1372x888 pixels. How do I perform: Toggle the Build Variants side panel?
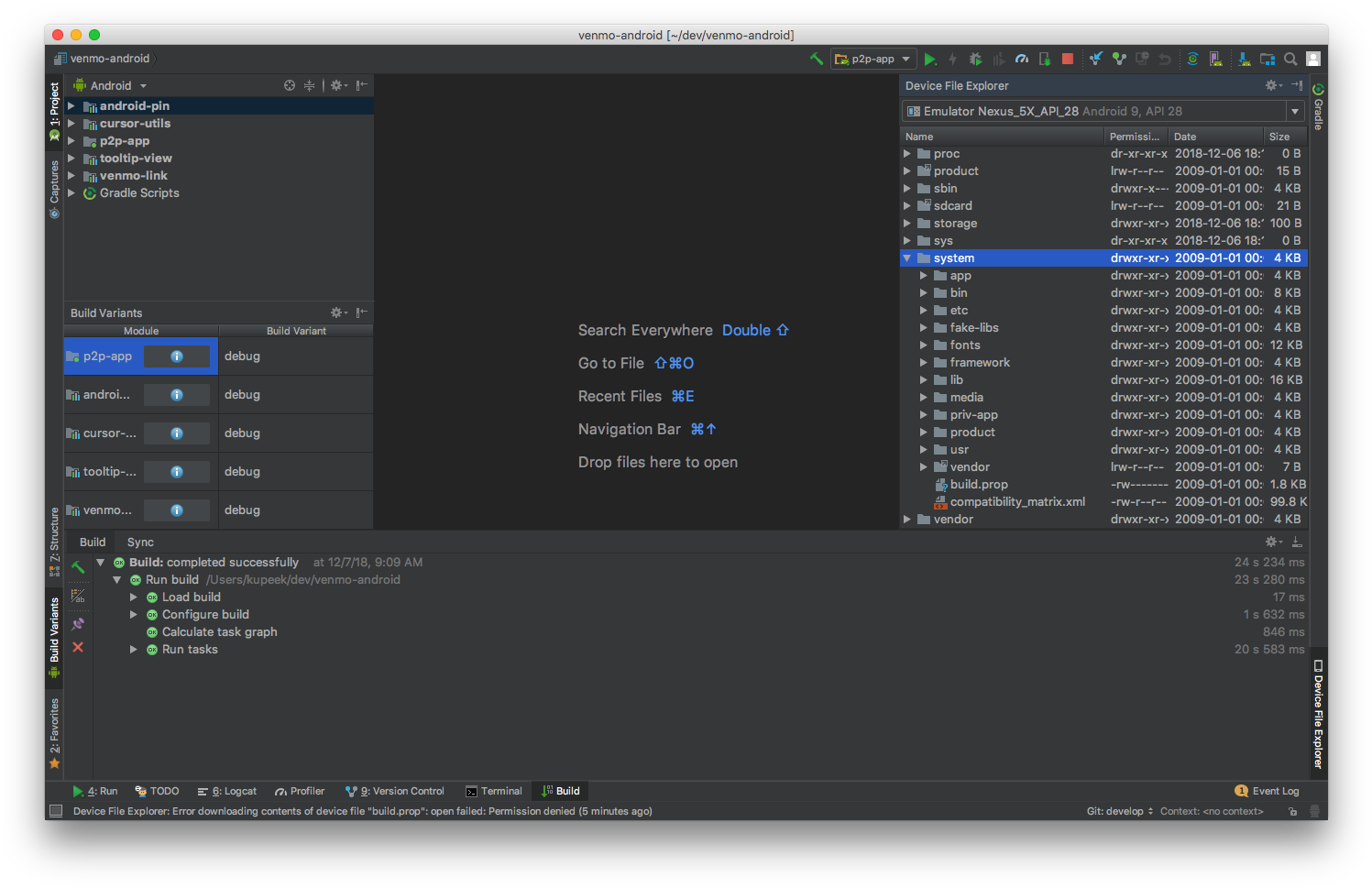(x=54, y=637)
